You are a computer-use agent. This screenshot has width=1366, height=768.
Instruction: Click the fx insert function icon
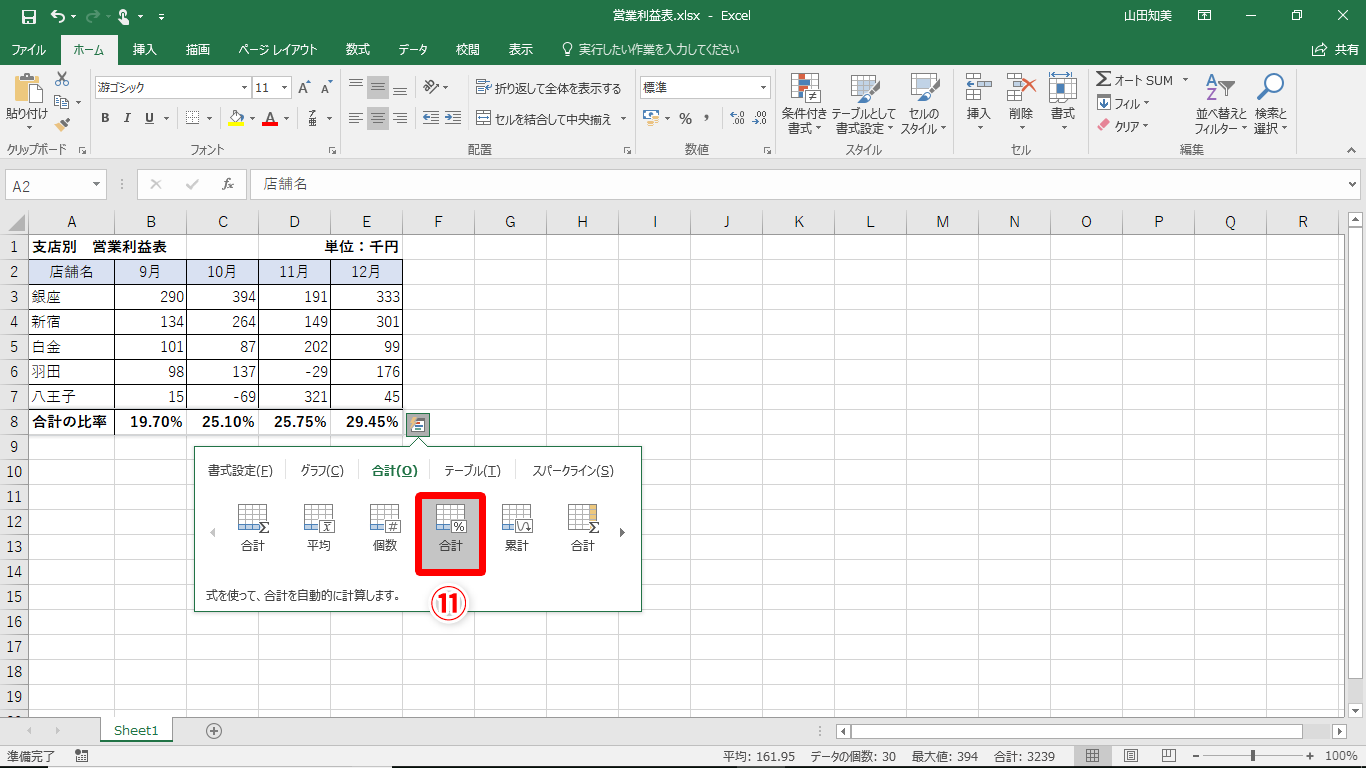(228, 185)
